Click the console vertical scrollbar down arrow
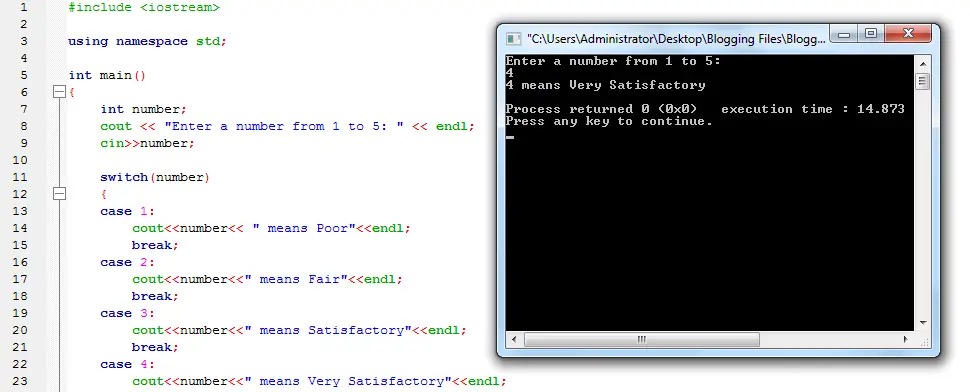This screenshot has height=392, width=970. (922, 323)
